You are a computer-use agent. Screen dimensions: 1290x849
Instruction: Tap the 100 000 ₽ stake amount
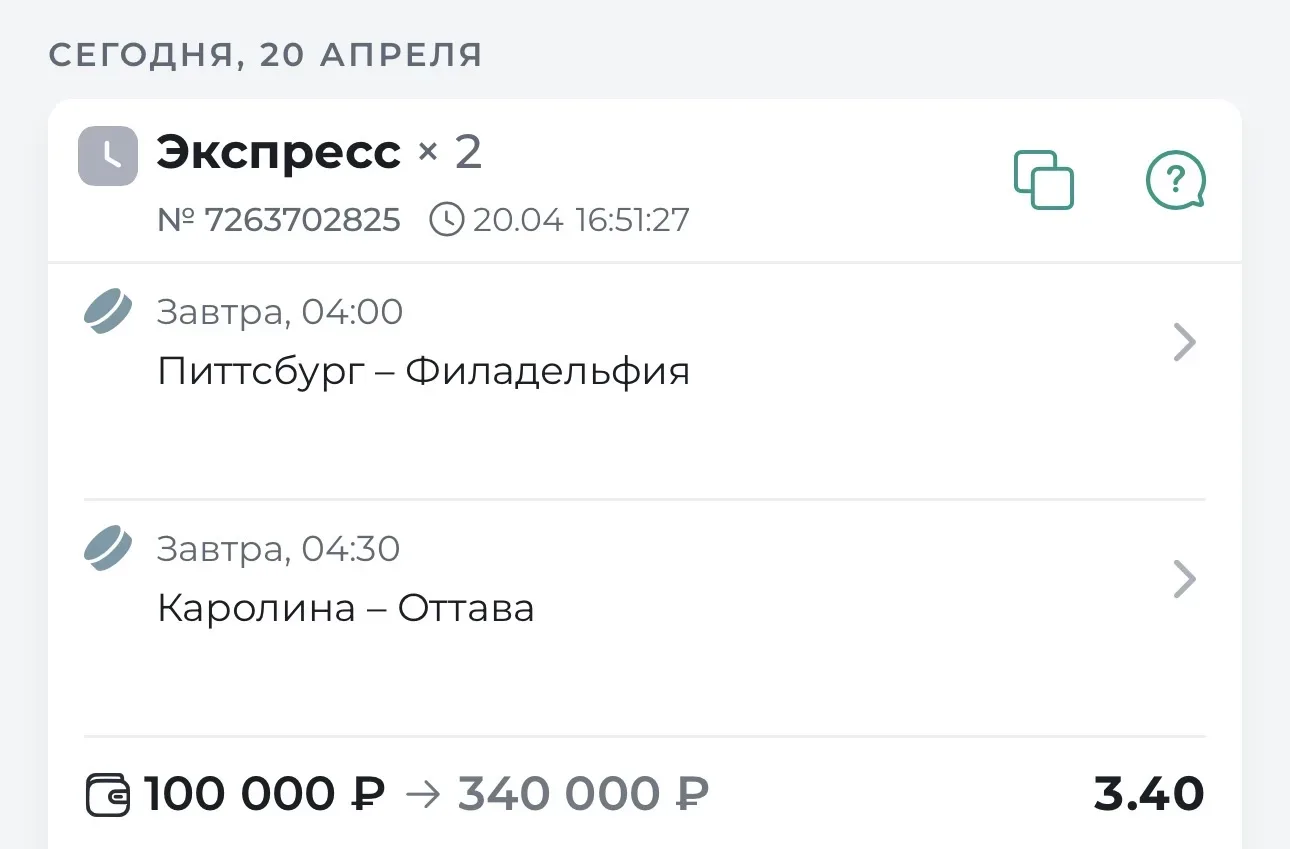coord(265,794)
